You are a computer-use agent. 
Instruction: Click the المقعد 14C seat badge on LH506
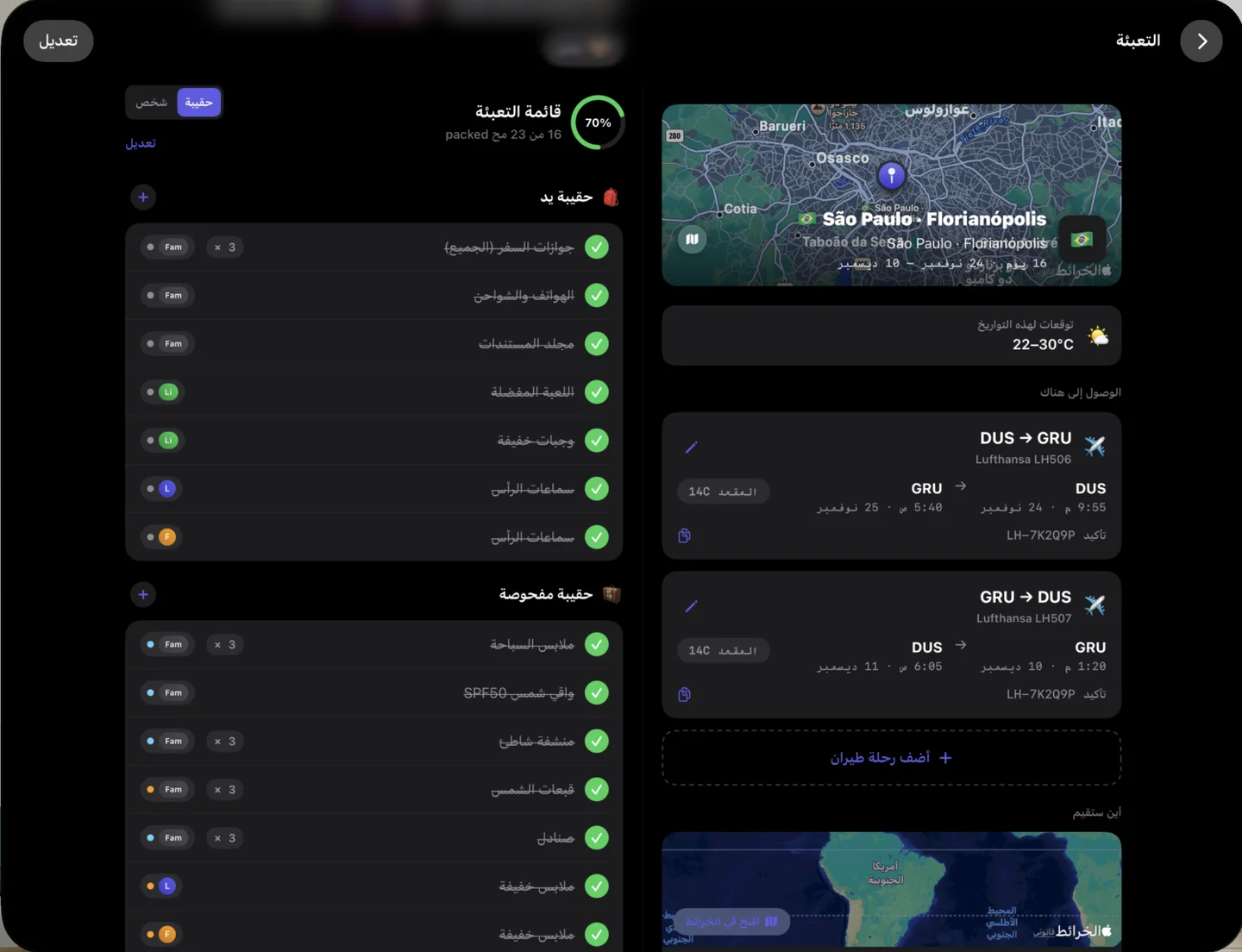(723, 492)
